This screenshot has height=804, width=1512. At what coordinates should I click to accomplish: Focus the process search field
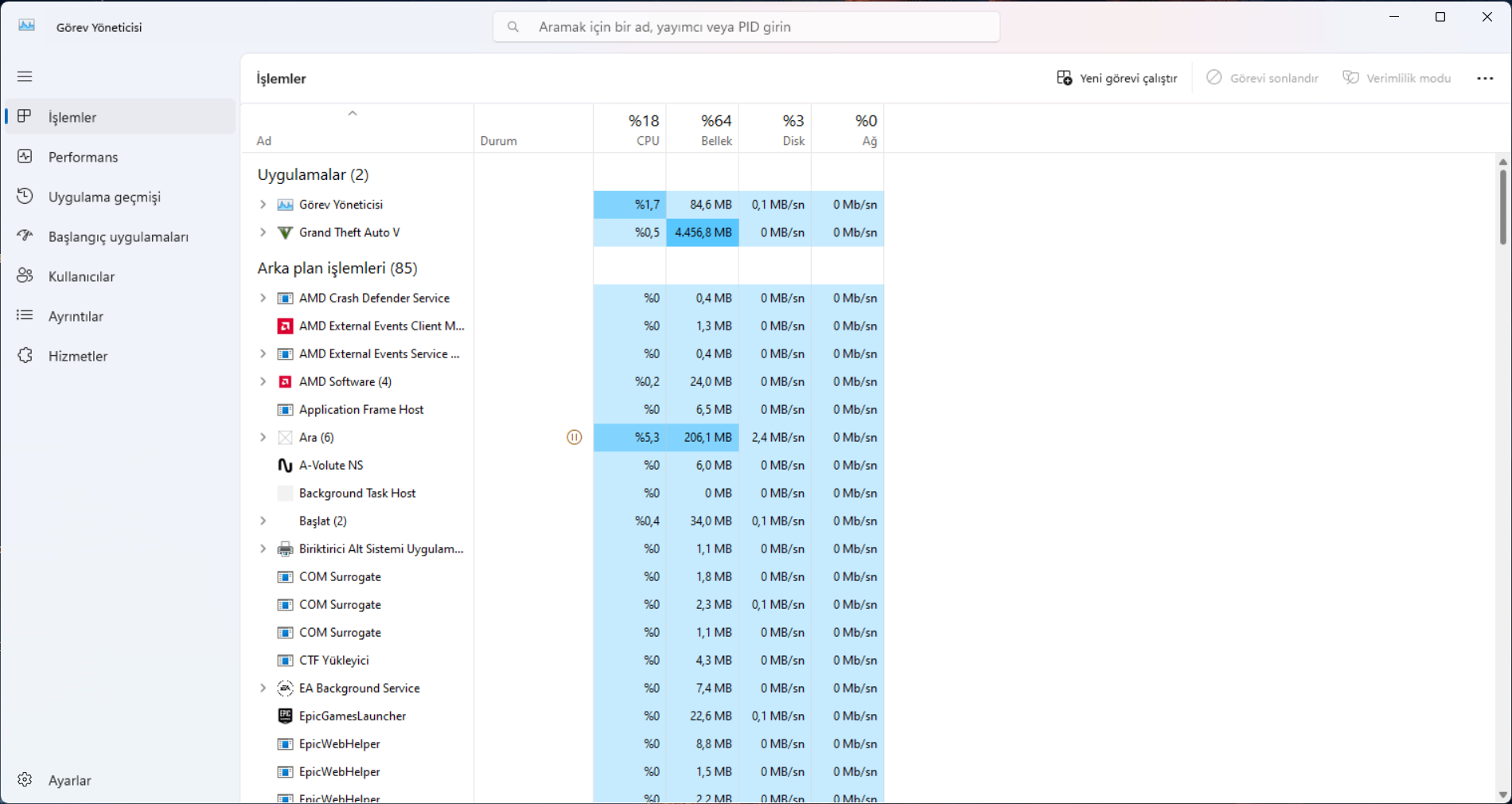pos(746,27)
